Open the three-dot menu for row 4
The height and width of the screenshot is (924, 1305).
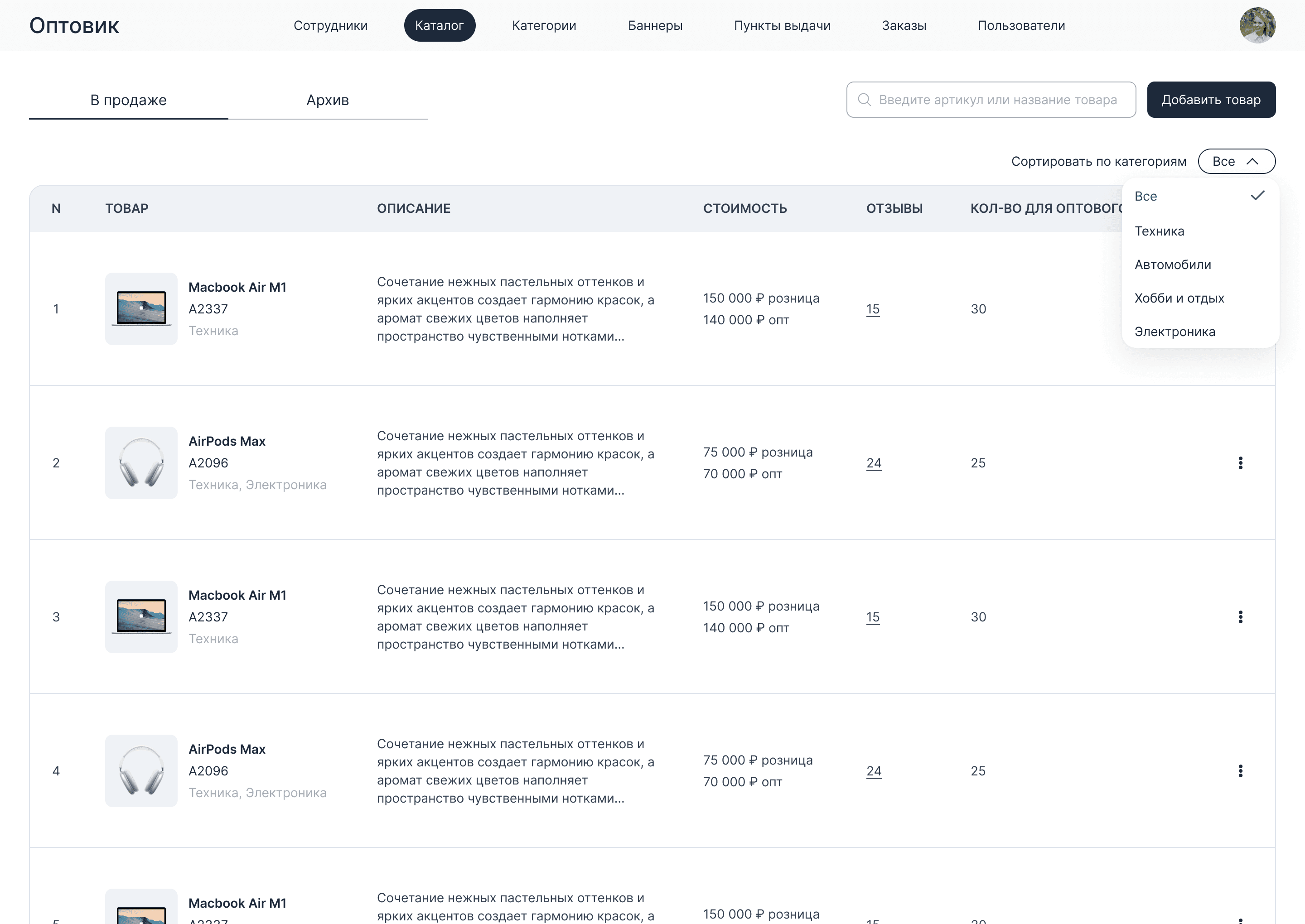(x=1240, y=771)
